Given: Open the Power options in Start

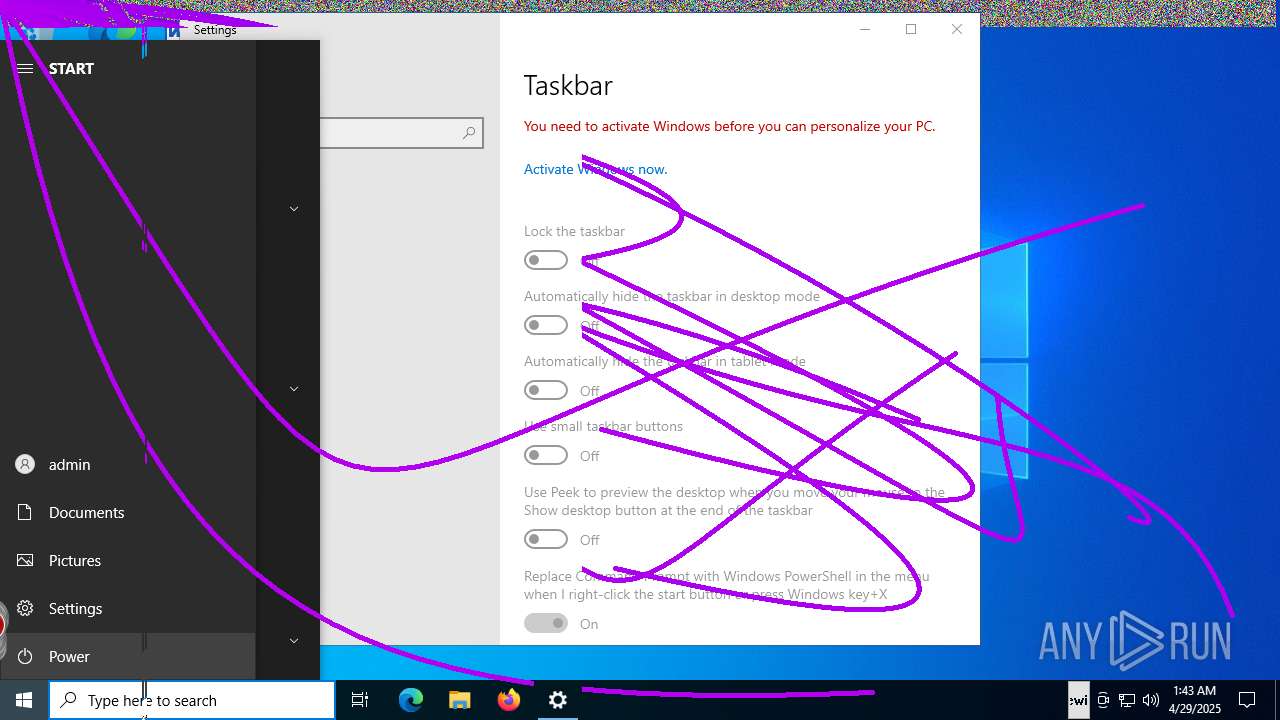Looking at the screenshot, I should pyautogui.click(x=128, y=656).
